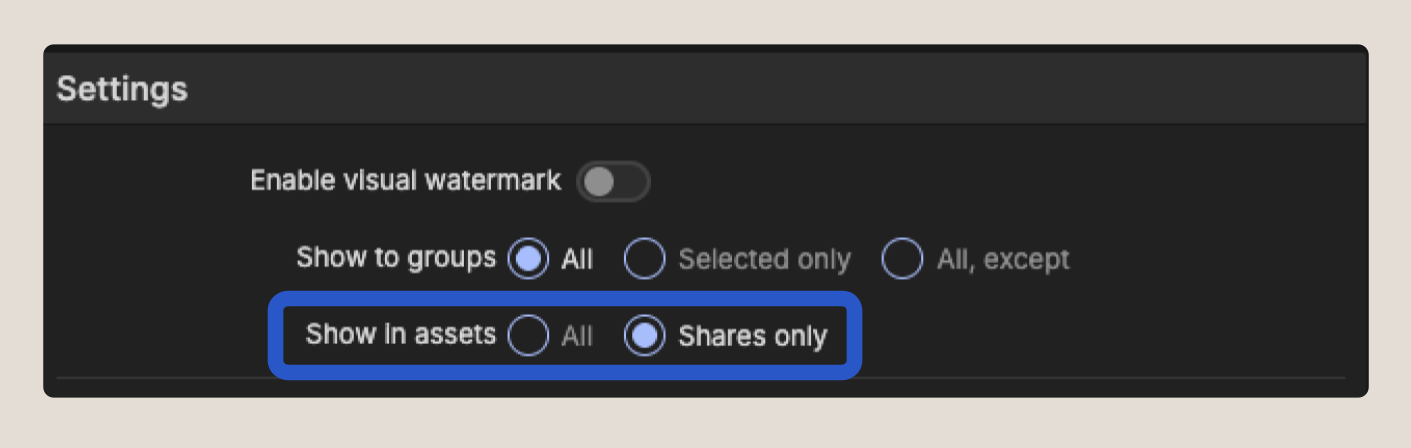
Task: Select the "Shares only" radio button circle
Action: (x=644, y=336)
